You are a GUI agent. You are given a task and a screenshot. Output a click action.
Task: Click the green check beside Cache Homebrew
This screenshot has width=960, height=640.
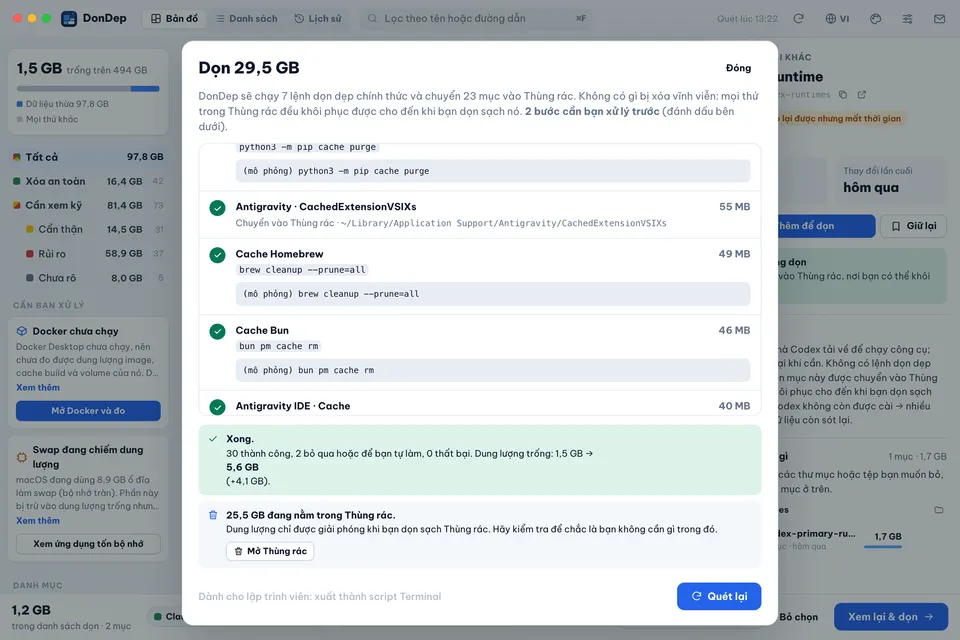(x=217, y=255)
